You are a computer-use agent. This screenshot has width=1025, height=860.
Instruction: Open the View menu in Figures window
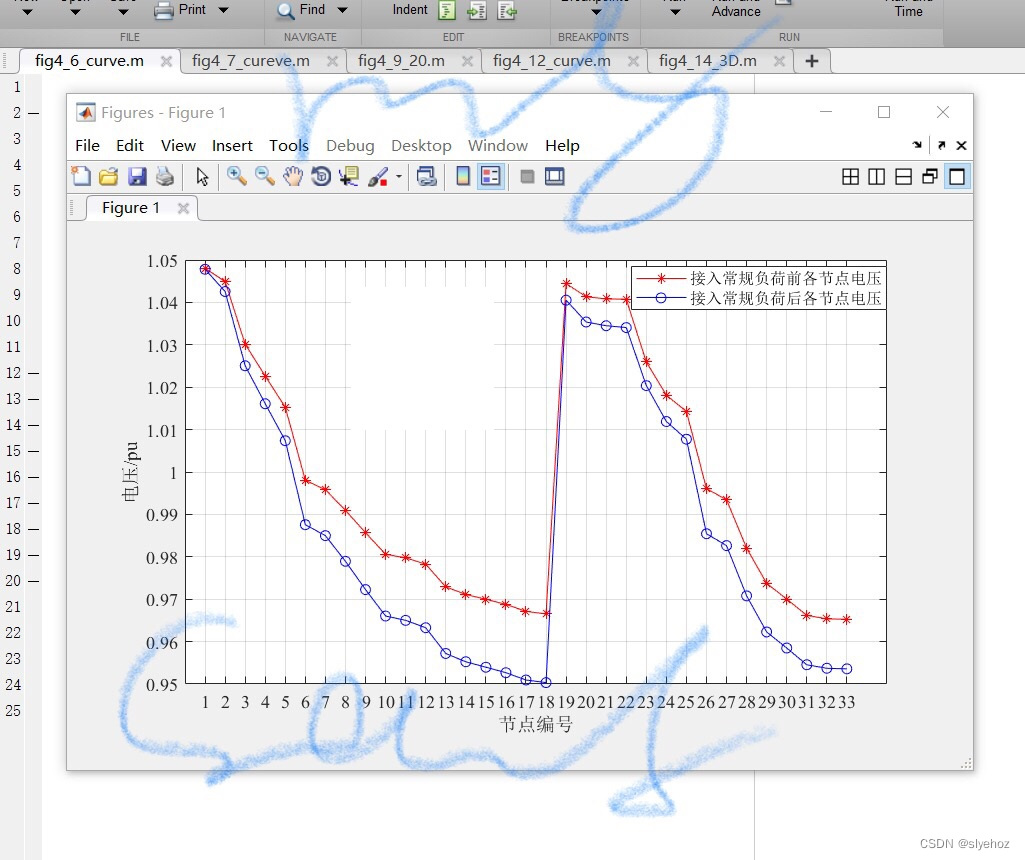pyautogui.click(x=178, y=145)
